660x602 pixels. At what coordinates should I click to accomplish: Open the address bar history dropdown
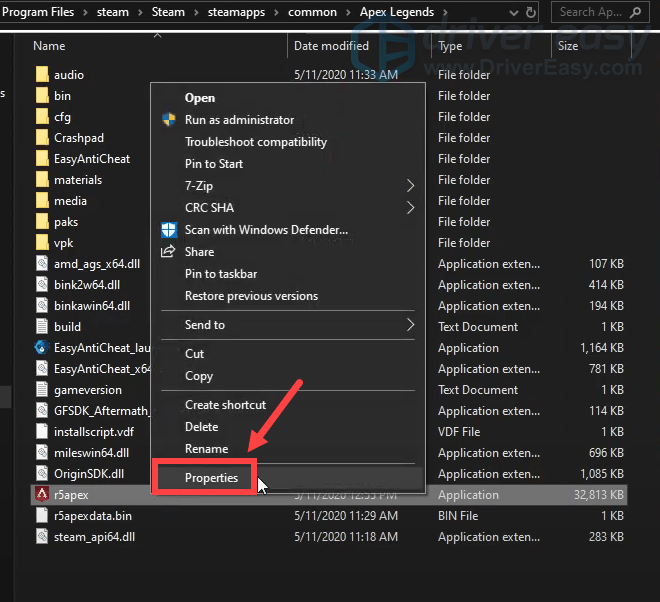(x=514, y=13)
